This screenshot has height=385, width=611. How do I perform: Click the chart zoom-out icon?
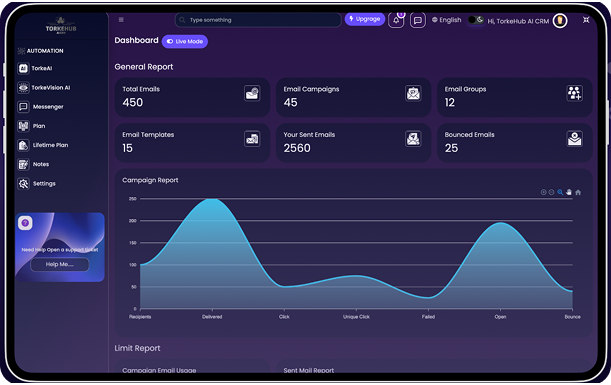click(x=551, y=192)
